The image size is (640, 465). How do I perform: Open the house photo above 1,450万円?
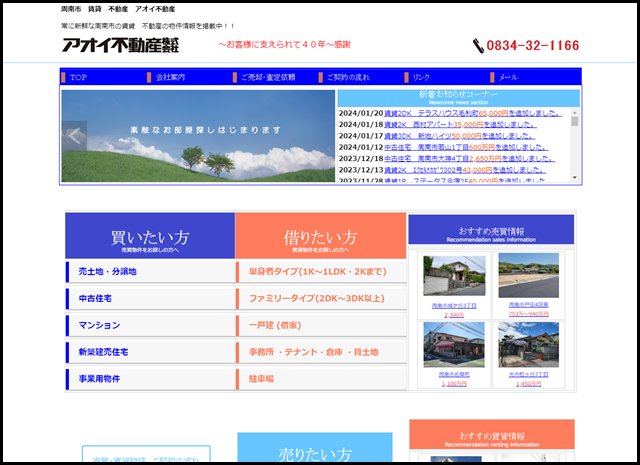coord(529,345)
